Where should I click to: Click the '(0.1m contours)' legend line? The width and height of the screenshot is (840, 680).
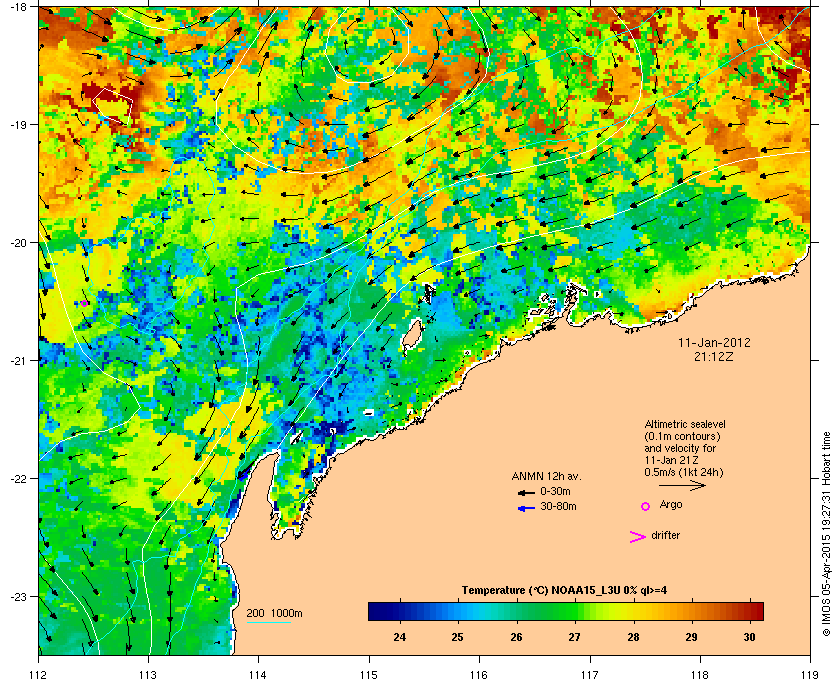(x=682, y=436)
